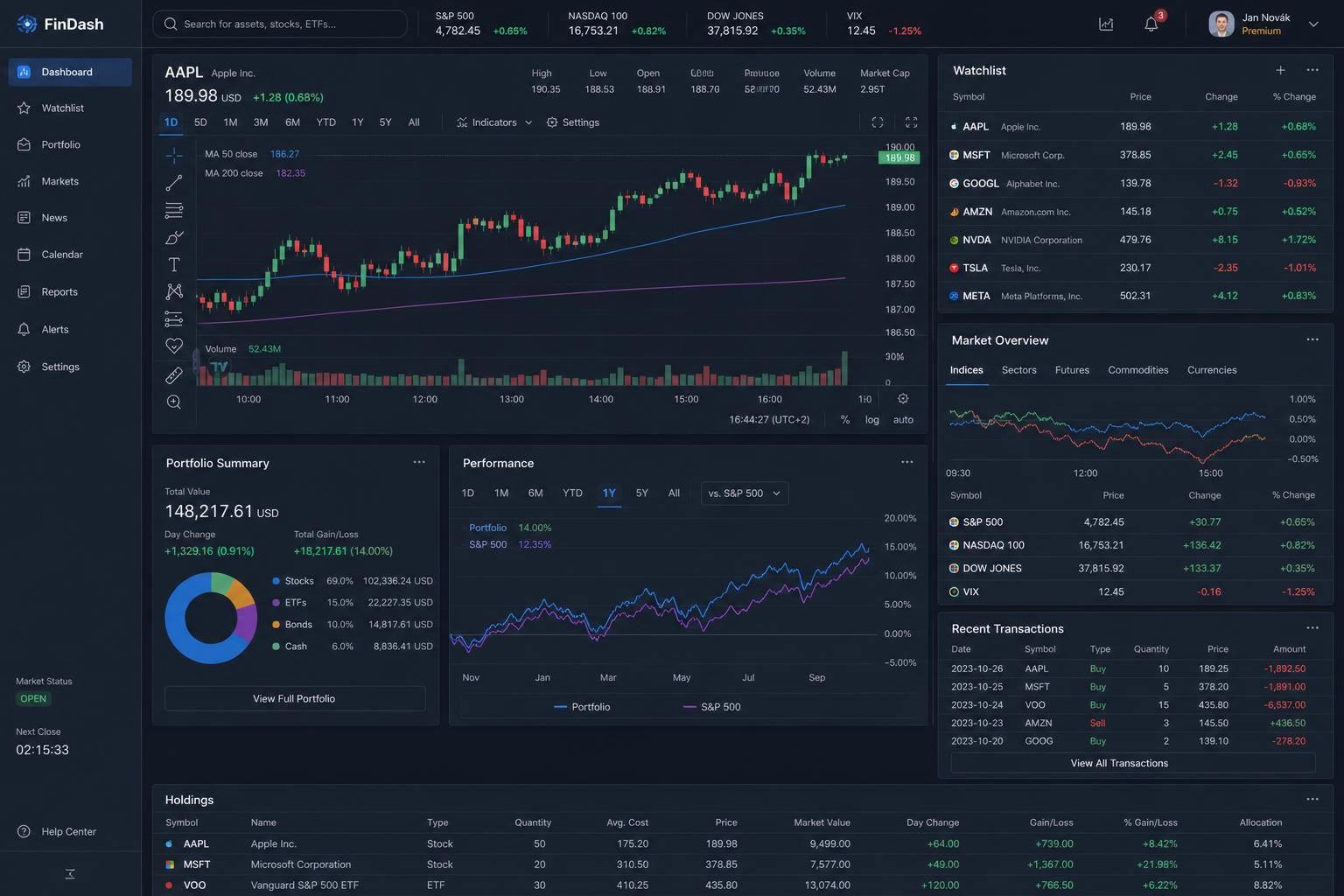Click the VOO symbol in the Holdings table
The image size is (1344, 896).
tap(194, 885)
